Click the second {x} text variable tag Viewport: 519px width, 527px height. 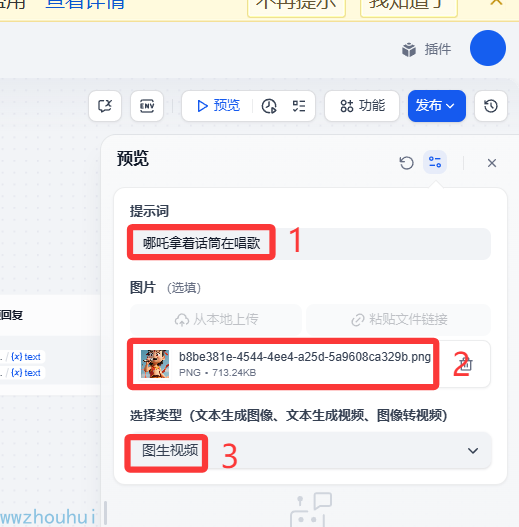[x=26, y=373]
